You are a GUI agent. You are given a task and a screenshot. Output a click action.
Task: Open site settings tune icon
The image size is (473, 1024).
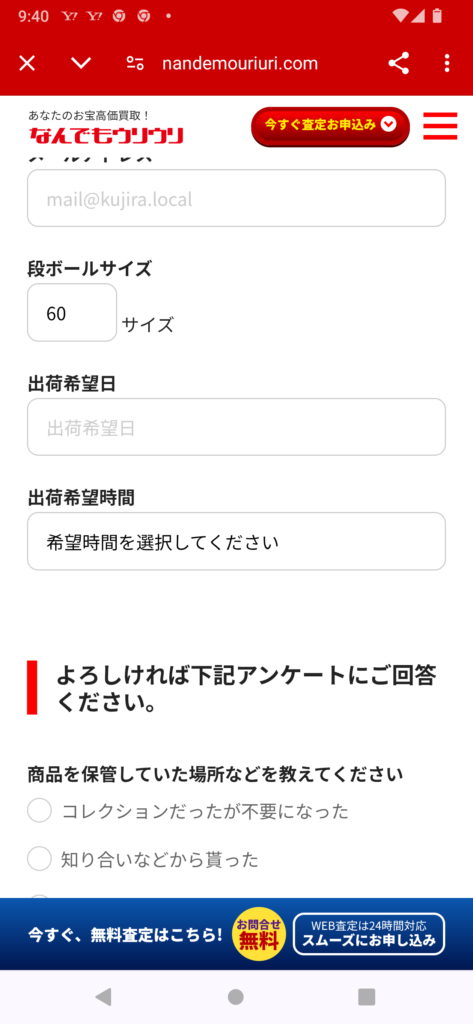135,63
